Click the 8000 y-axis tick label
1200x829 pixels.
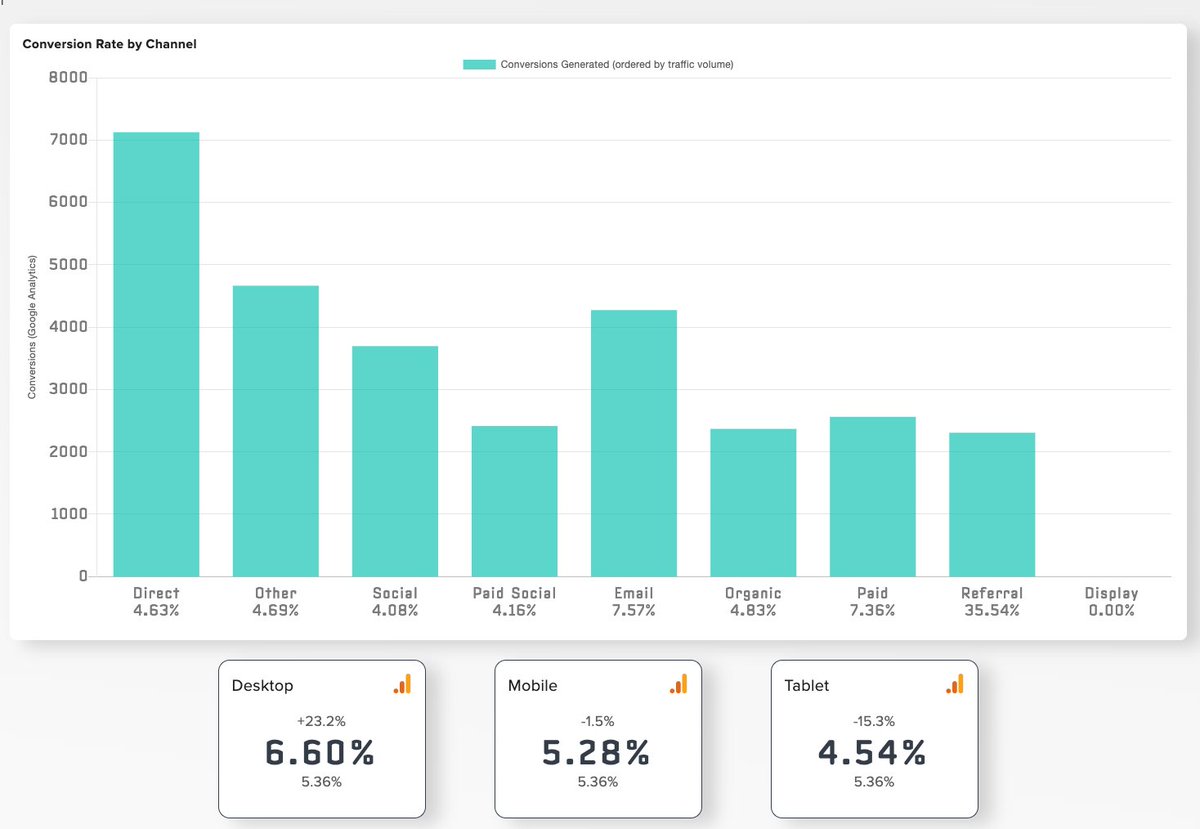pos(68,78)
